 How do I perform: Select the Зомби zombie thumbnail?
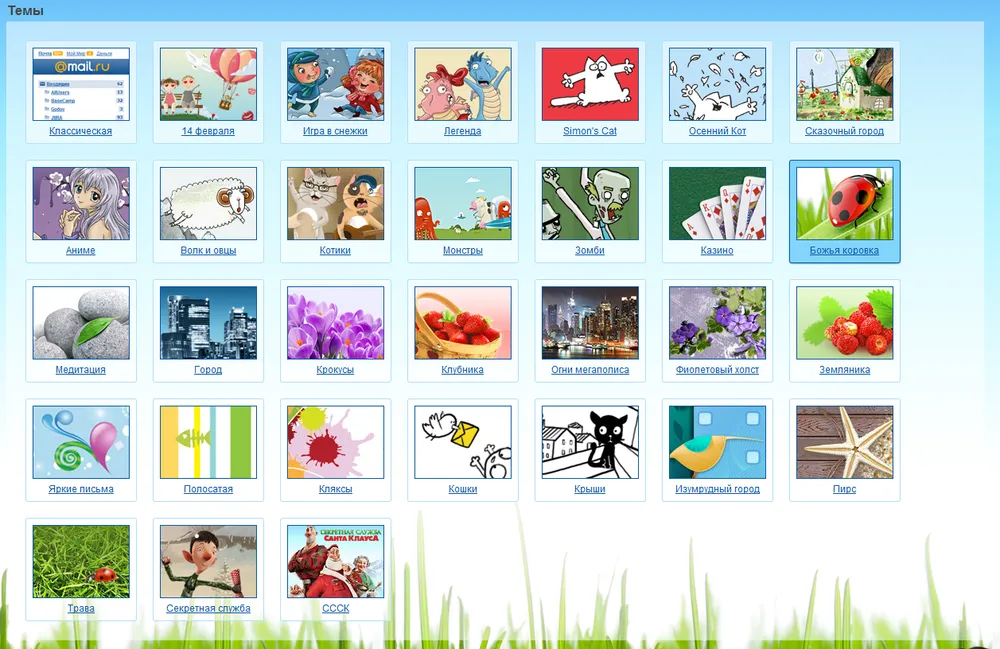pyautogui.click(x=590, y=203)
